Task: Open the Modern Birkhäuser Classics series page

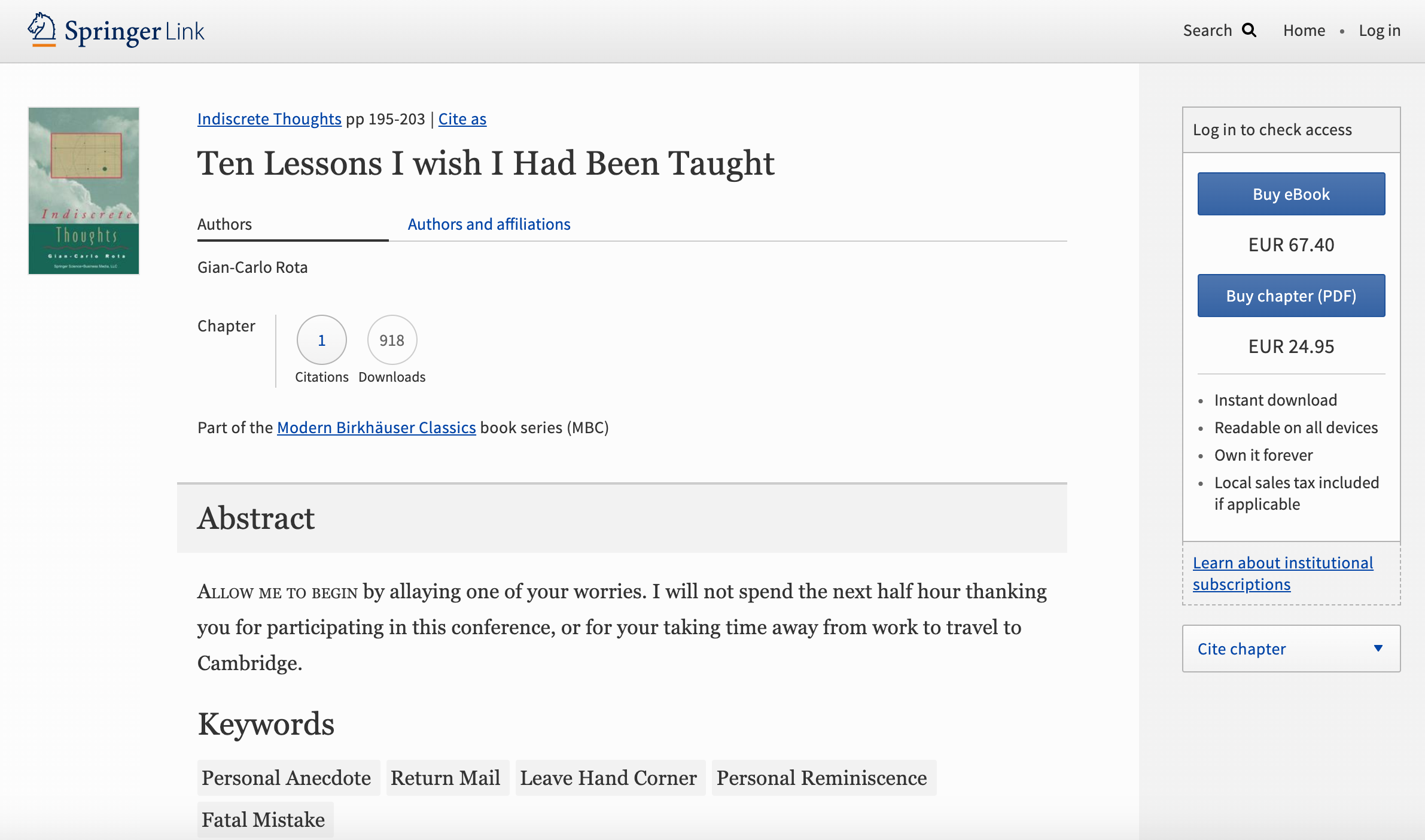Action: point(376,427)
